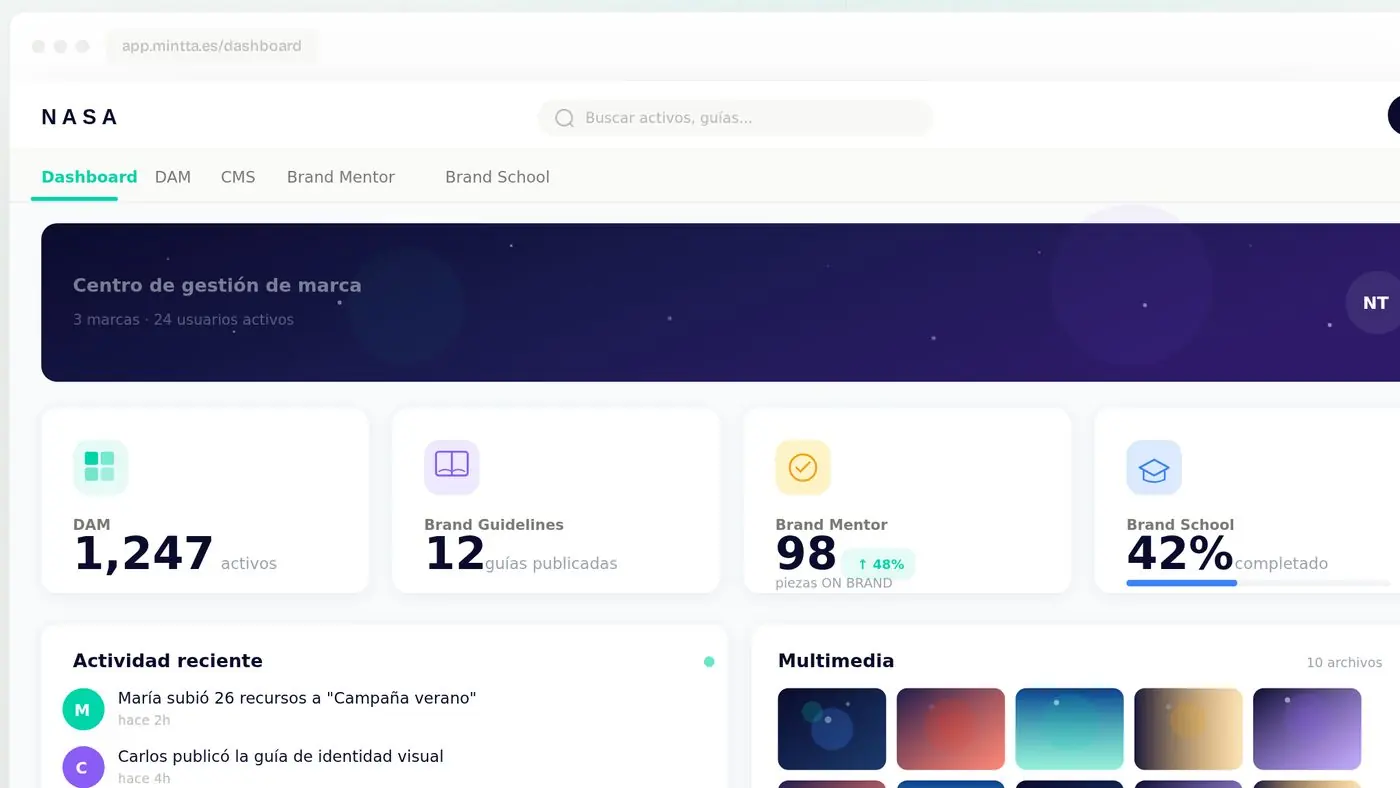Viewport: 1400px width, 788px height.
Task: Open the purple gradient multimedia thumbnail
Action: (1307, 729)
